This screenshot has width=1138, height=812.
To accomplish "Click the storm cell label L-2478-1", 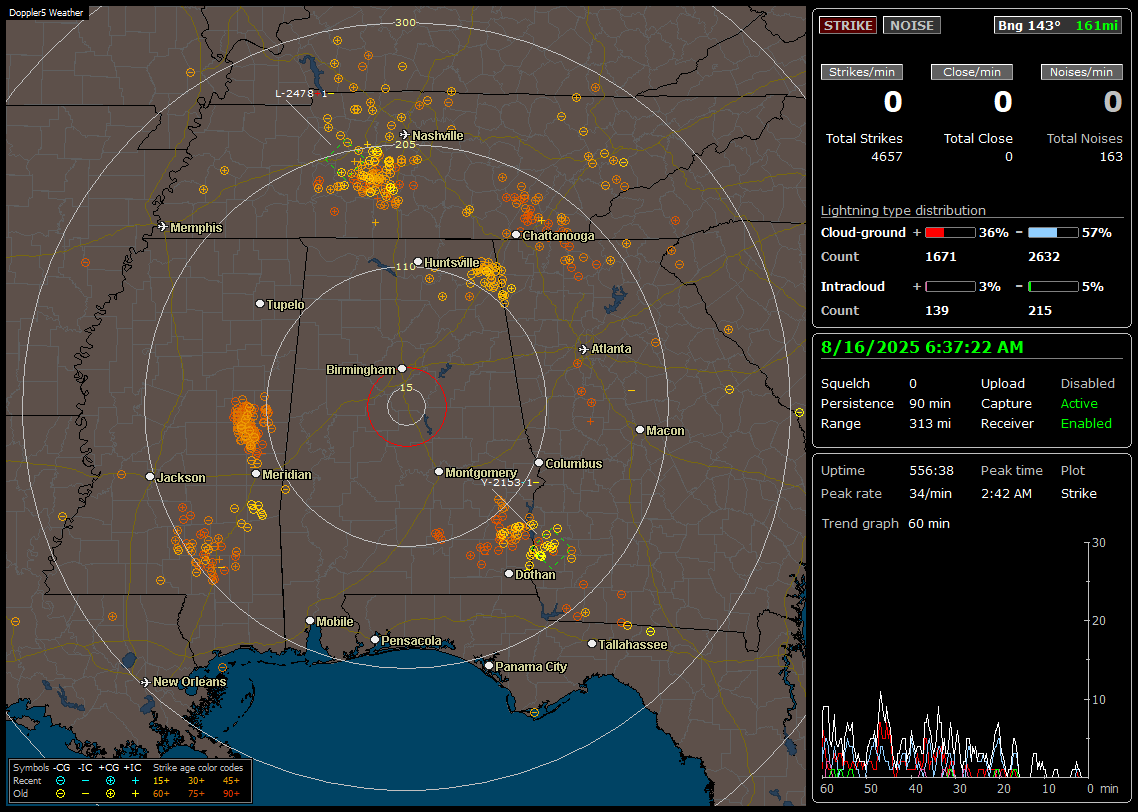I will (304, 94).
